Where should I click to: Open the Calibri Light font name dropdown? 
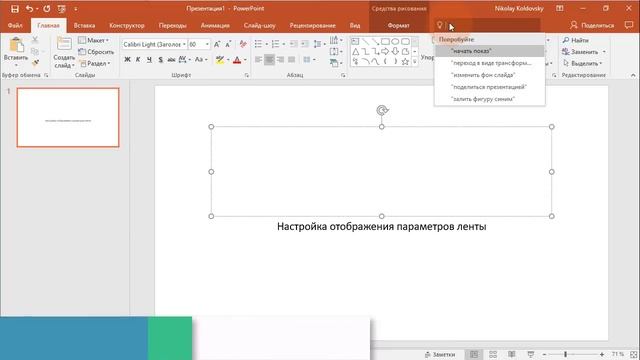click(x=184, y=44)
